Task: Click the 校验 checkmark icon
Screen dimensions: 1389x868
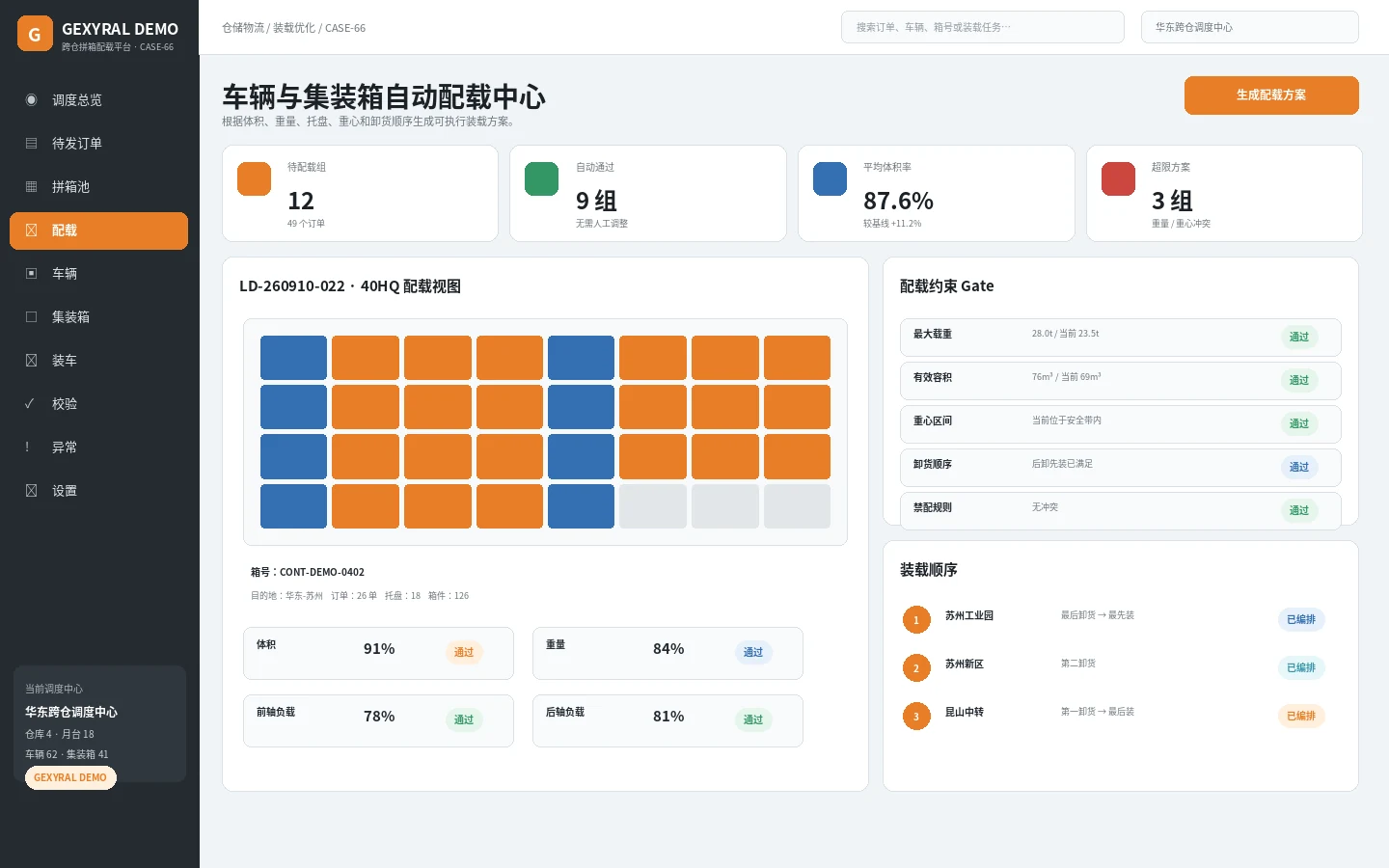Action: click(29, 404)
